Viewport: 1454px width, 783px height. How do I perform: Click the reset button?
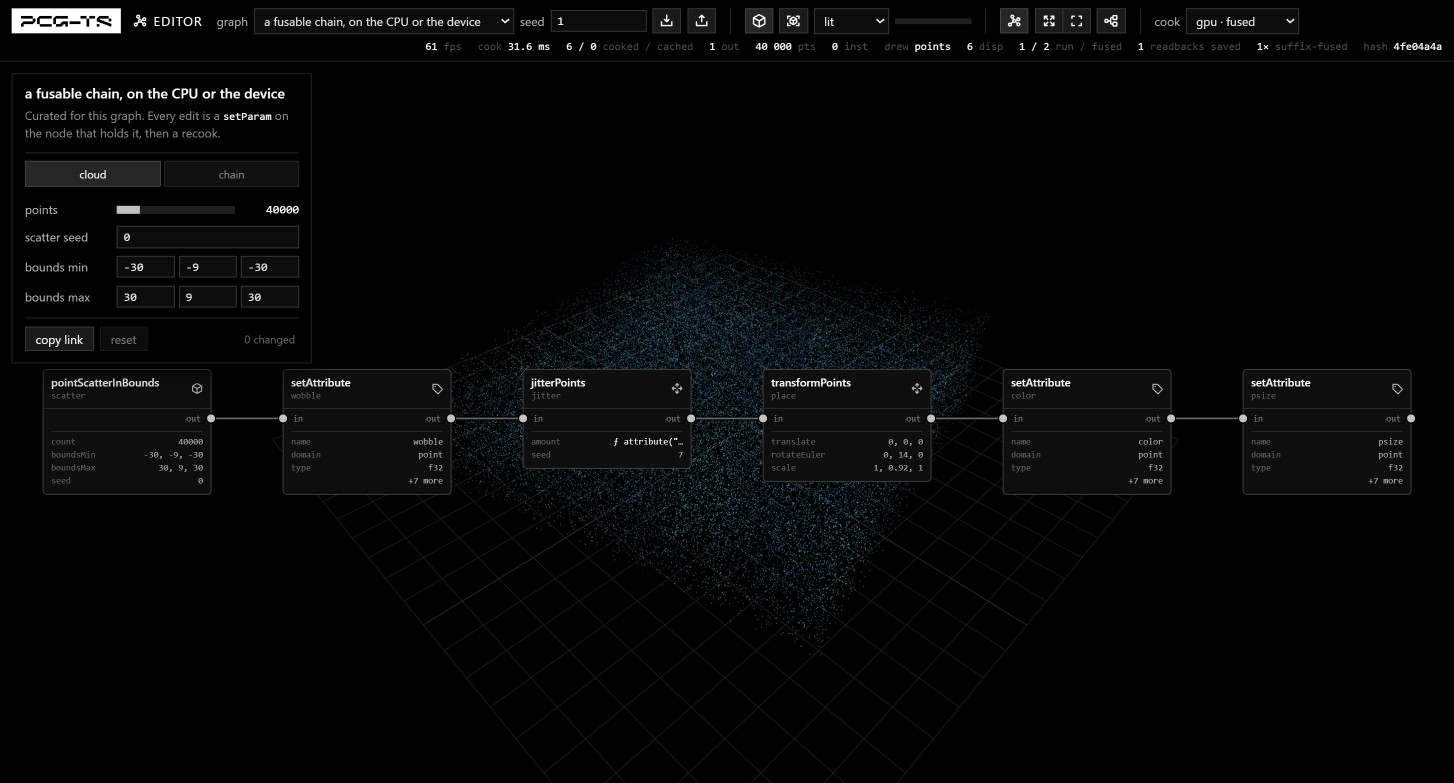tap(124, 339)
